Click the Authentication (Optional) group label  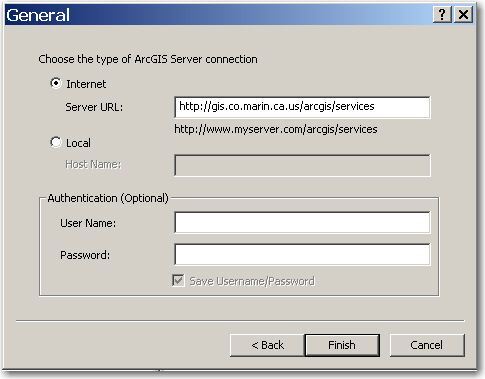point(108,198)
